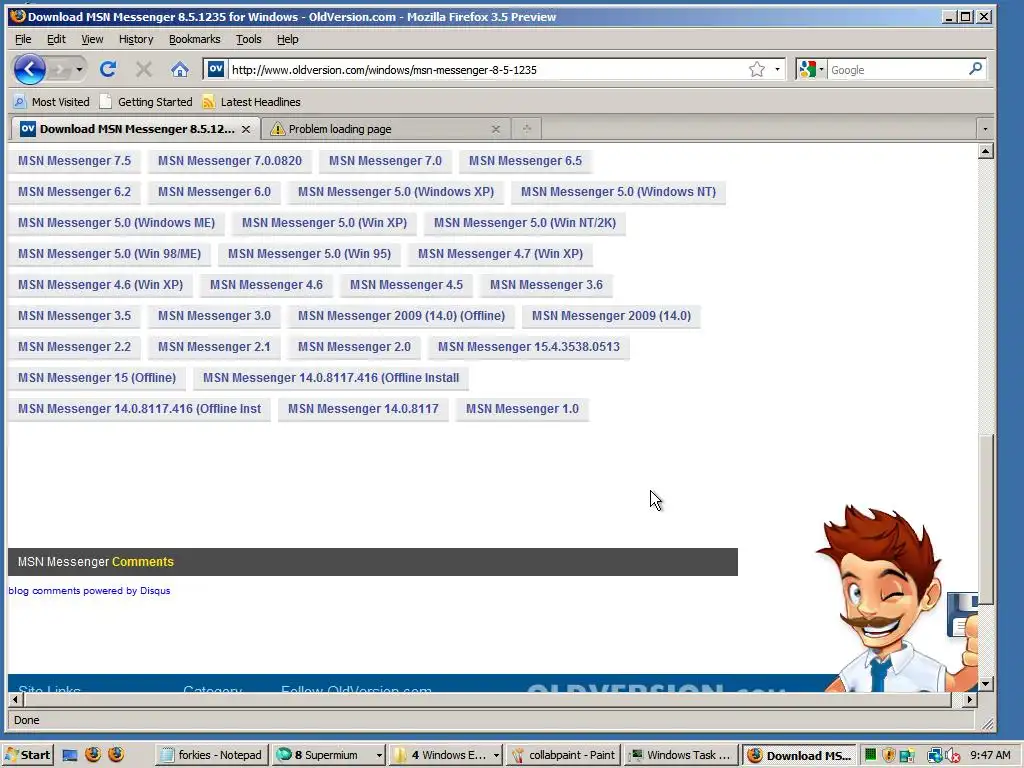Expand the address bar history dropdown

(777, 69)
